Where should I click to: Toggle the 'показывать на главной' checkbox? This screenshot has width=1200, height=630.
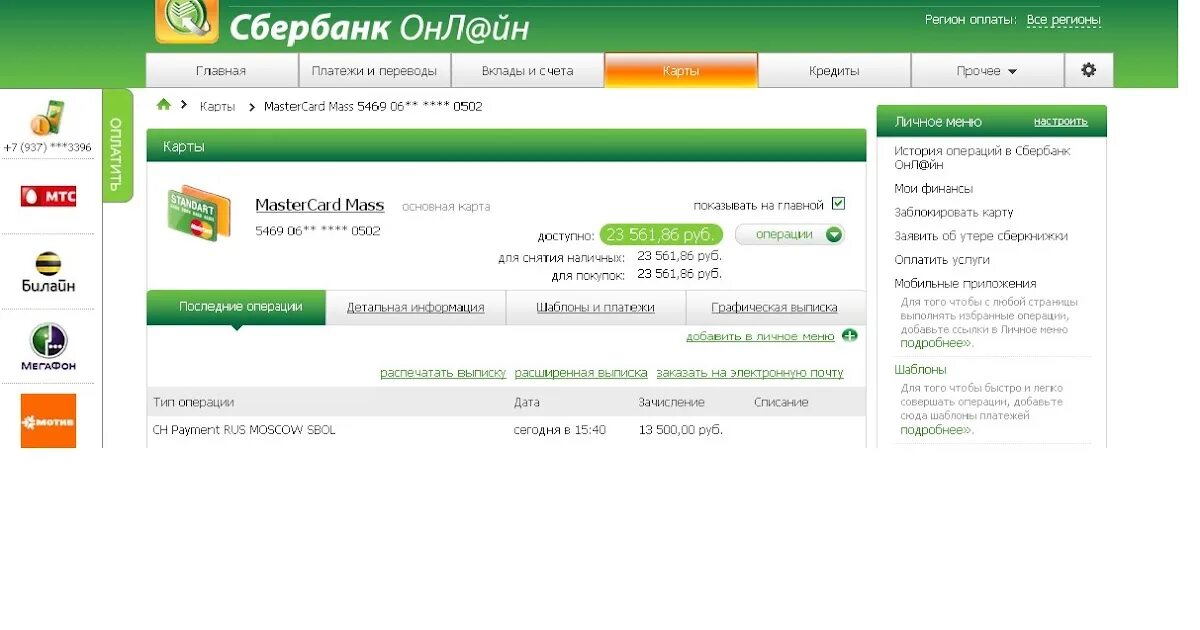pos(839,204)
